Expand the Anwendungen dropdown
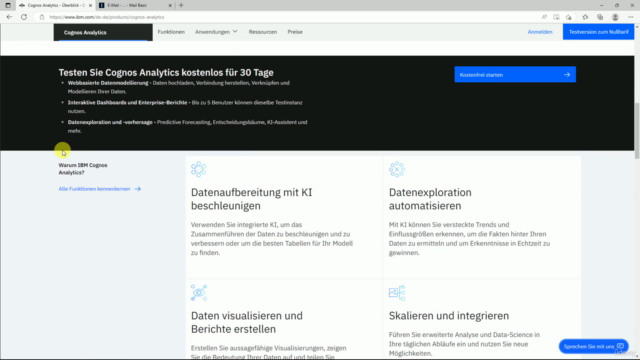 (x=216, y=32)
